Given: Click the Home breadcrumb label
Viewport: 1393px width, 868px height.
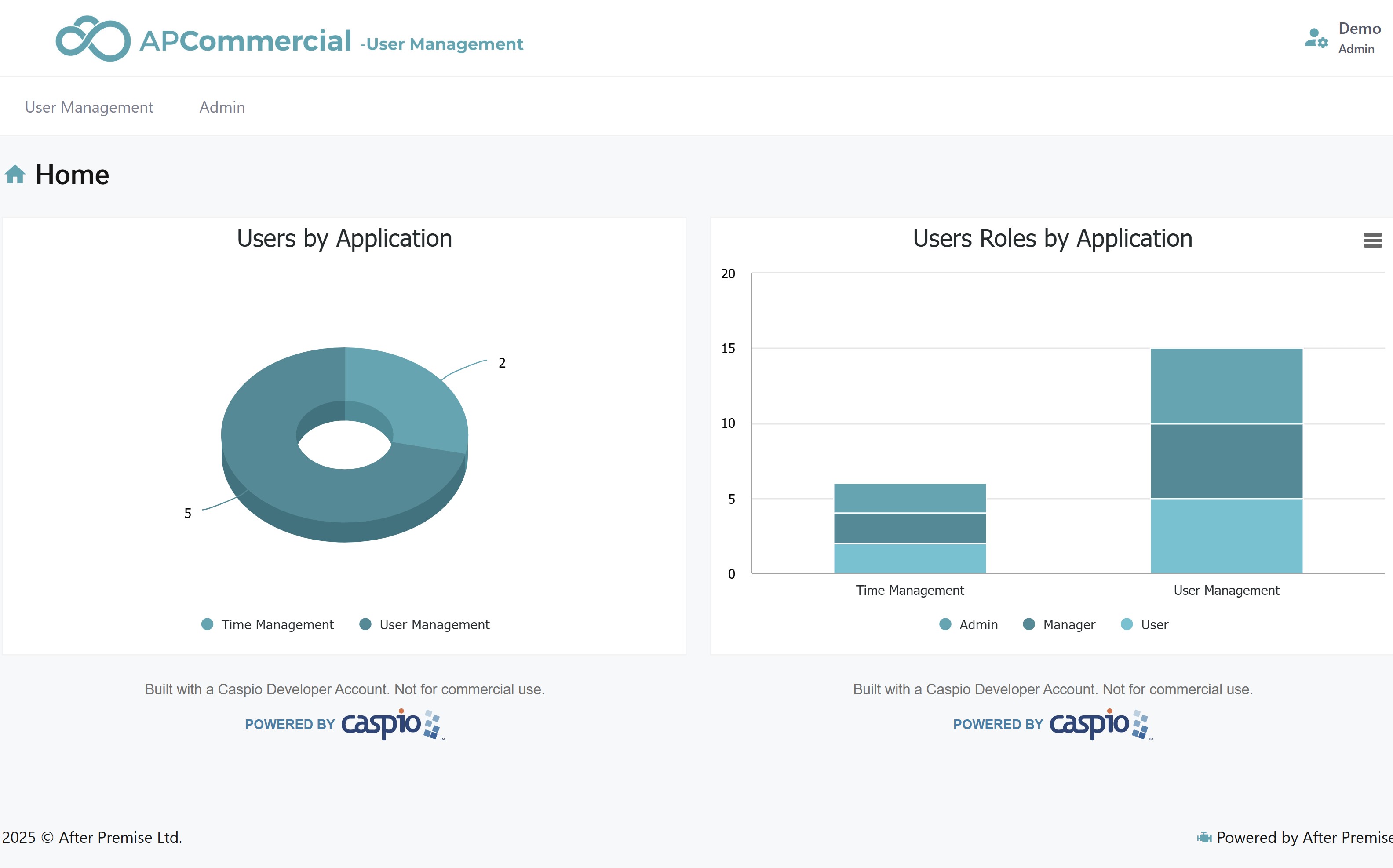Looking at the screenshot, I should 72,174.
